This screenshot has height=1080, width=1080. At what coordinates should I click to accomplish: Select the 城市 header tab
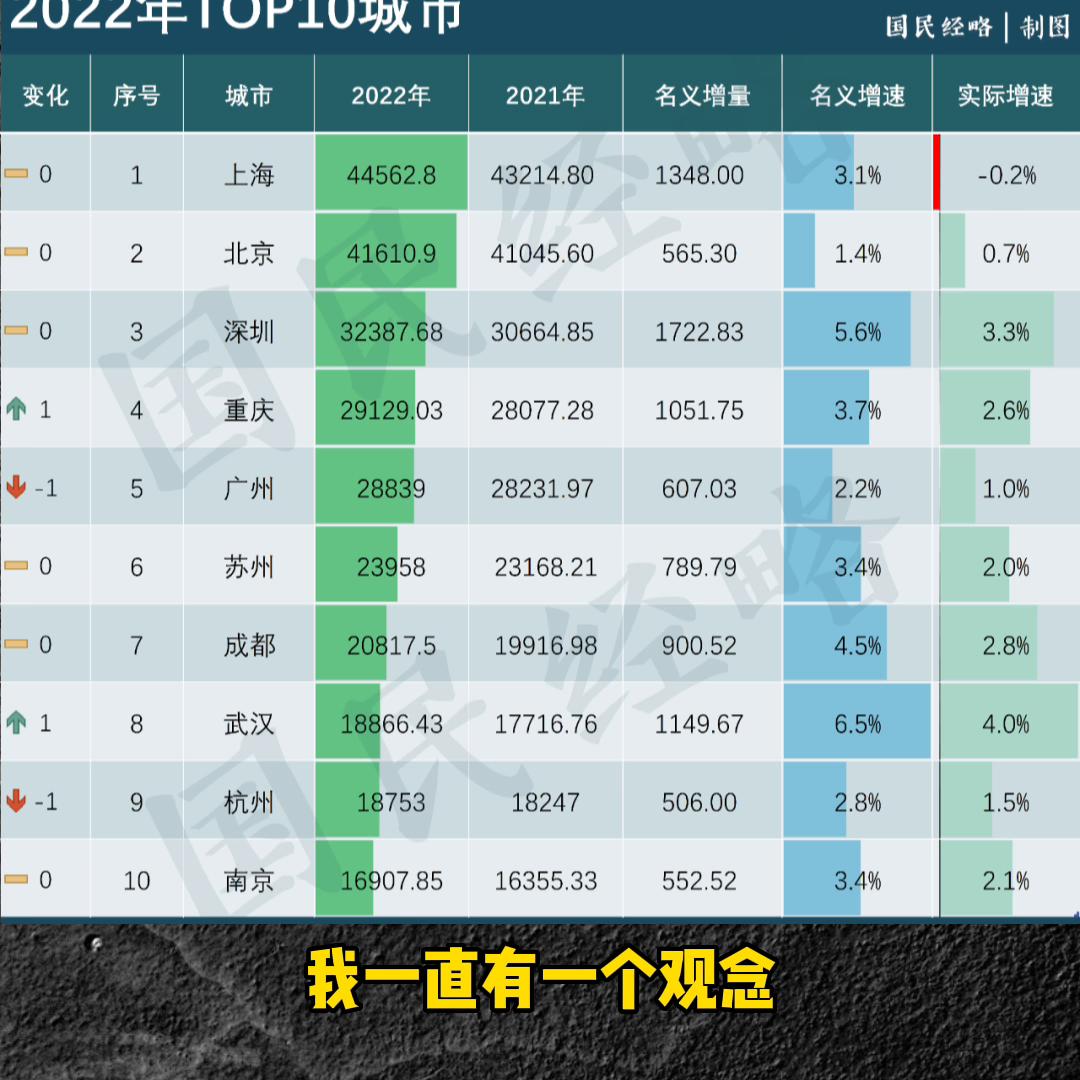point(248,93)
